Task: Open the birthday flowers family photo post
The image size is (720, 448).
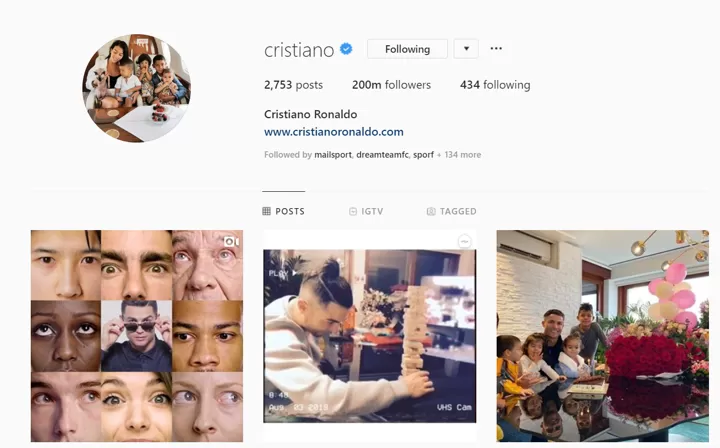Action: click(602, 336)
